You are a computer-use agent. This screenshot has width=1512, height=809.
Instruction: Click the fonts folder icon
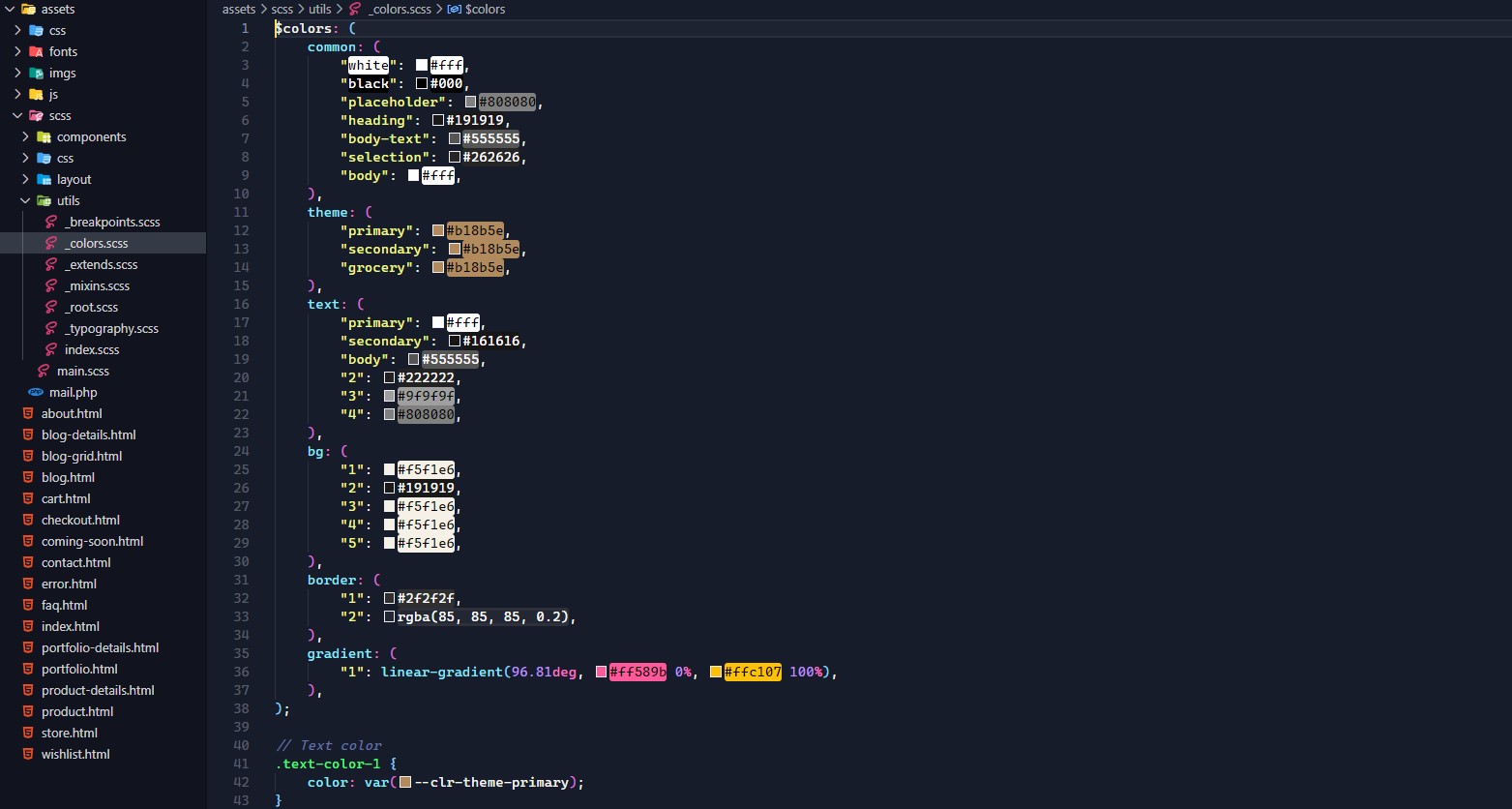tap(36, 52)
